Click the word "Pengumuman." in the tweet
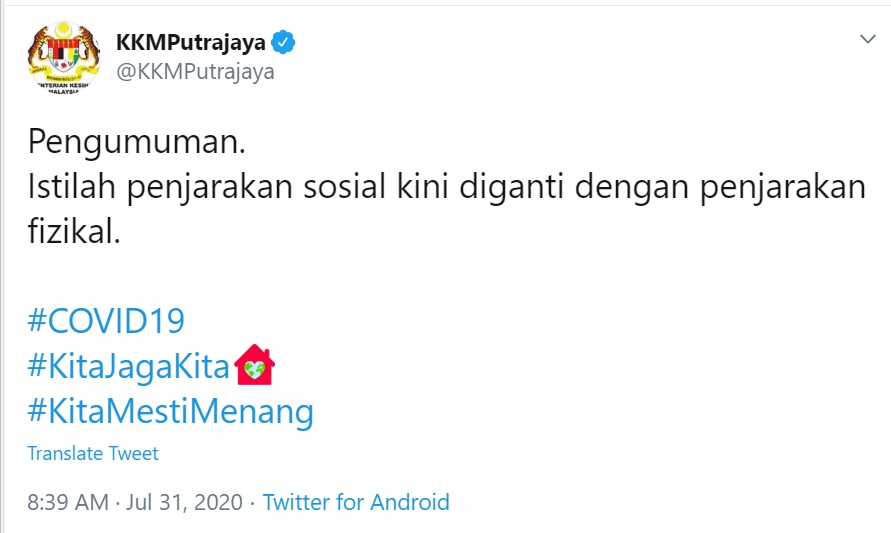The image size is (891, 533). point(136,142)
